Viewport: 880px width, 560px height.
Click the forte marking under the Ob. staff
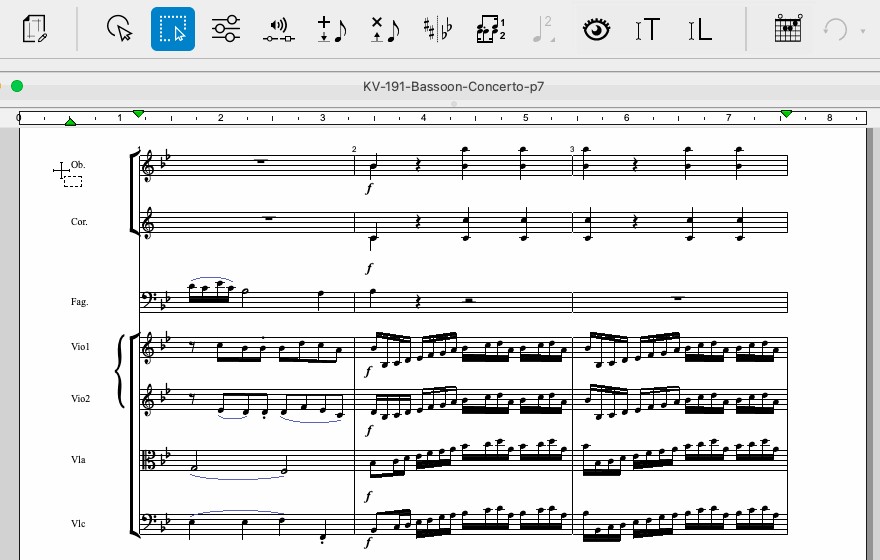(369, 189)
